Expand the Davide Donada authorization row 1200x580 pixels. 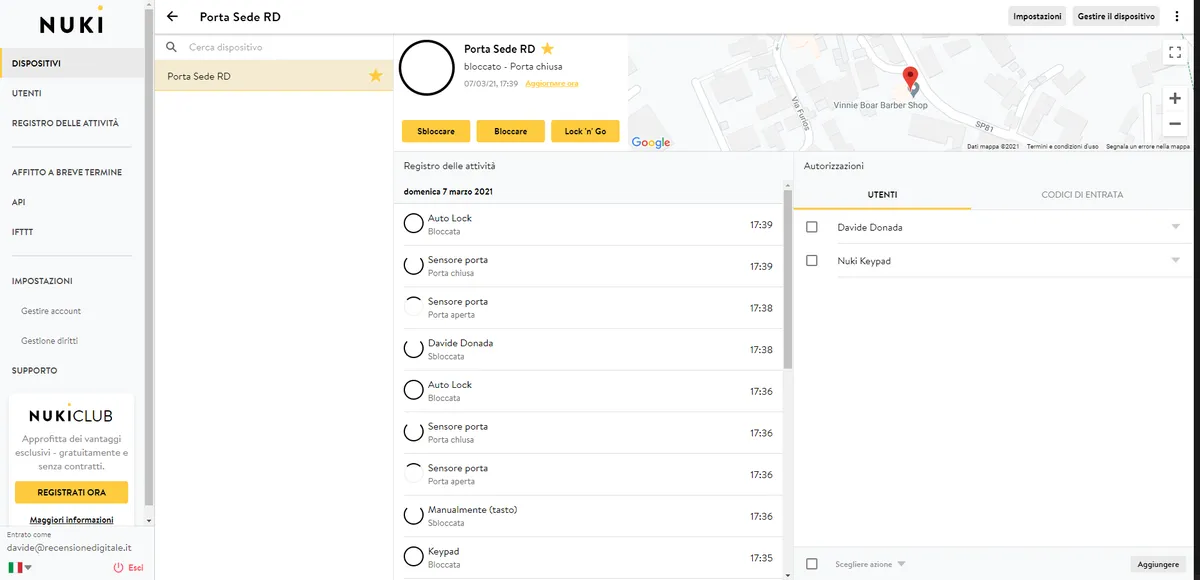coord(1175,227)
